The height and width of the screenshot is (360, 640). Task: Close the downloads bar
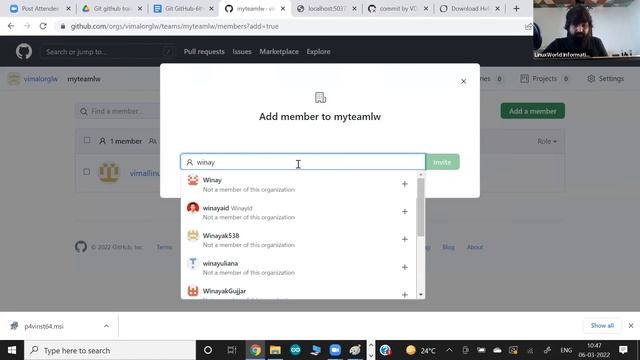pyautogui.click(x=631, y=326)
